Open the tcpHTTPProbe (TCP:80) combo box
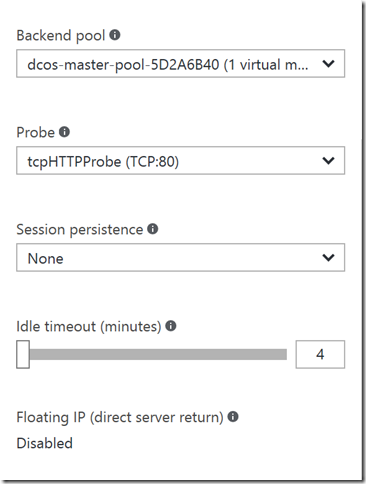The width and height of the screenshot is (366, 484). pos(180,160)
